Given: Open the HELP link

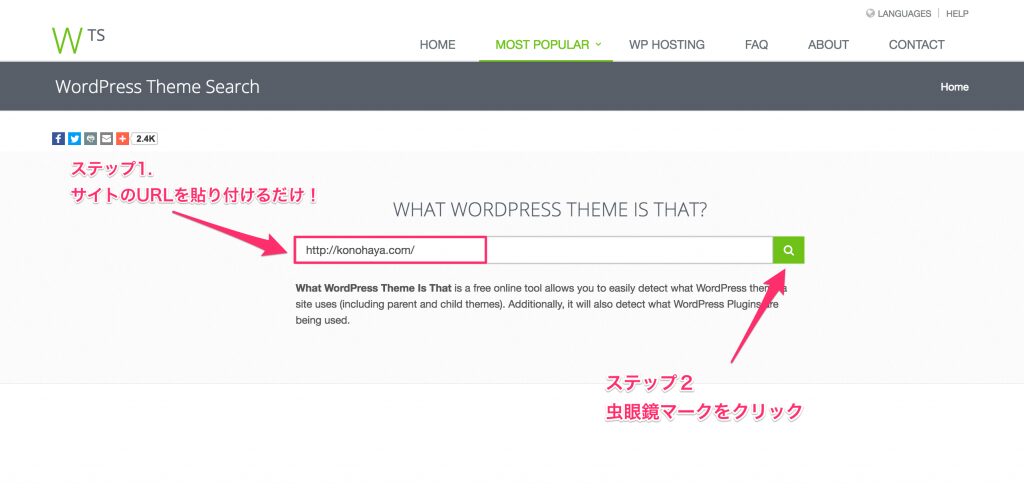Looking at the screenshot, I should click(x=957, y=13).
